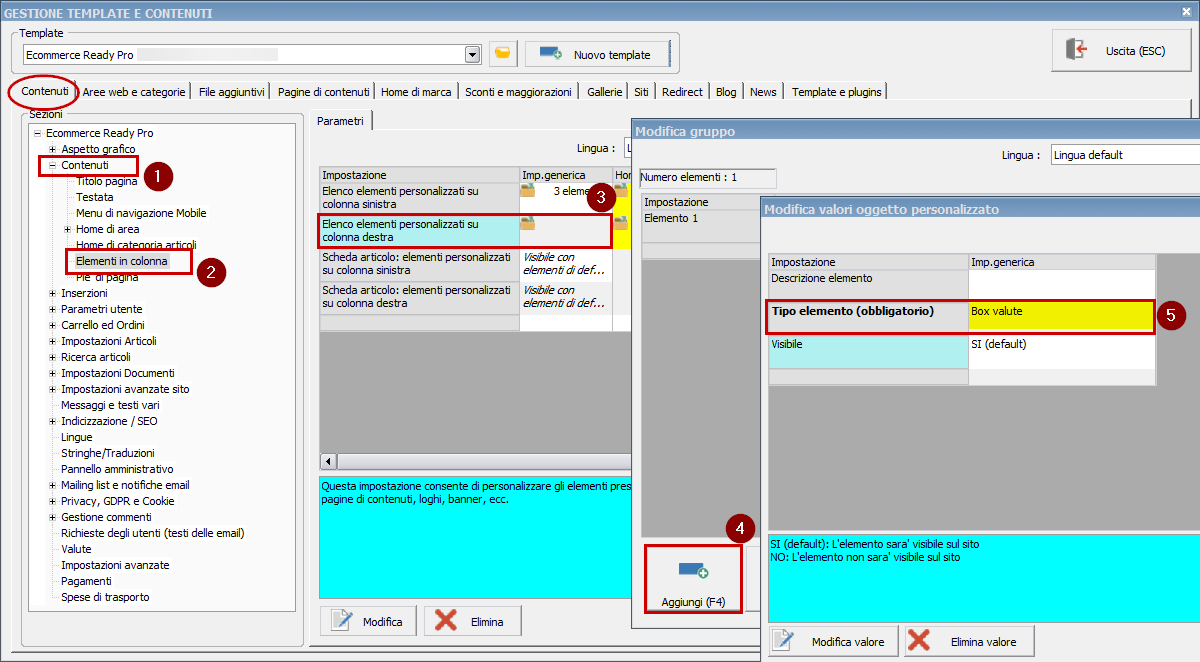Open the Sconti e maggiorazioni tab

pos(518,92)
